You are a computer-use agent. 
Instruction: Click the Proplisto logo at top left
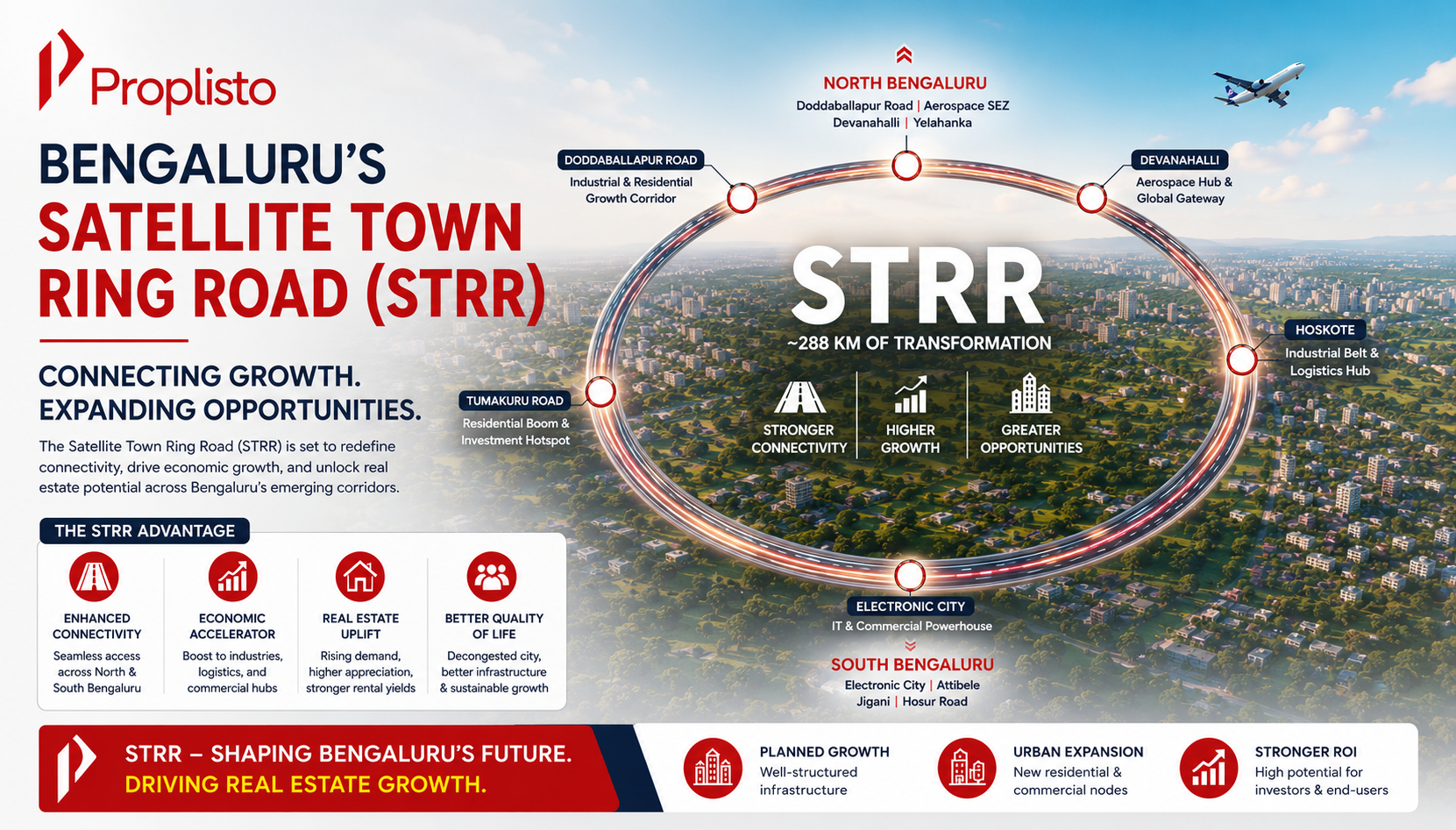(x=158, y=72)
